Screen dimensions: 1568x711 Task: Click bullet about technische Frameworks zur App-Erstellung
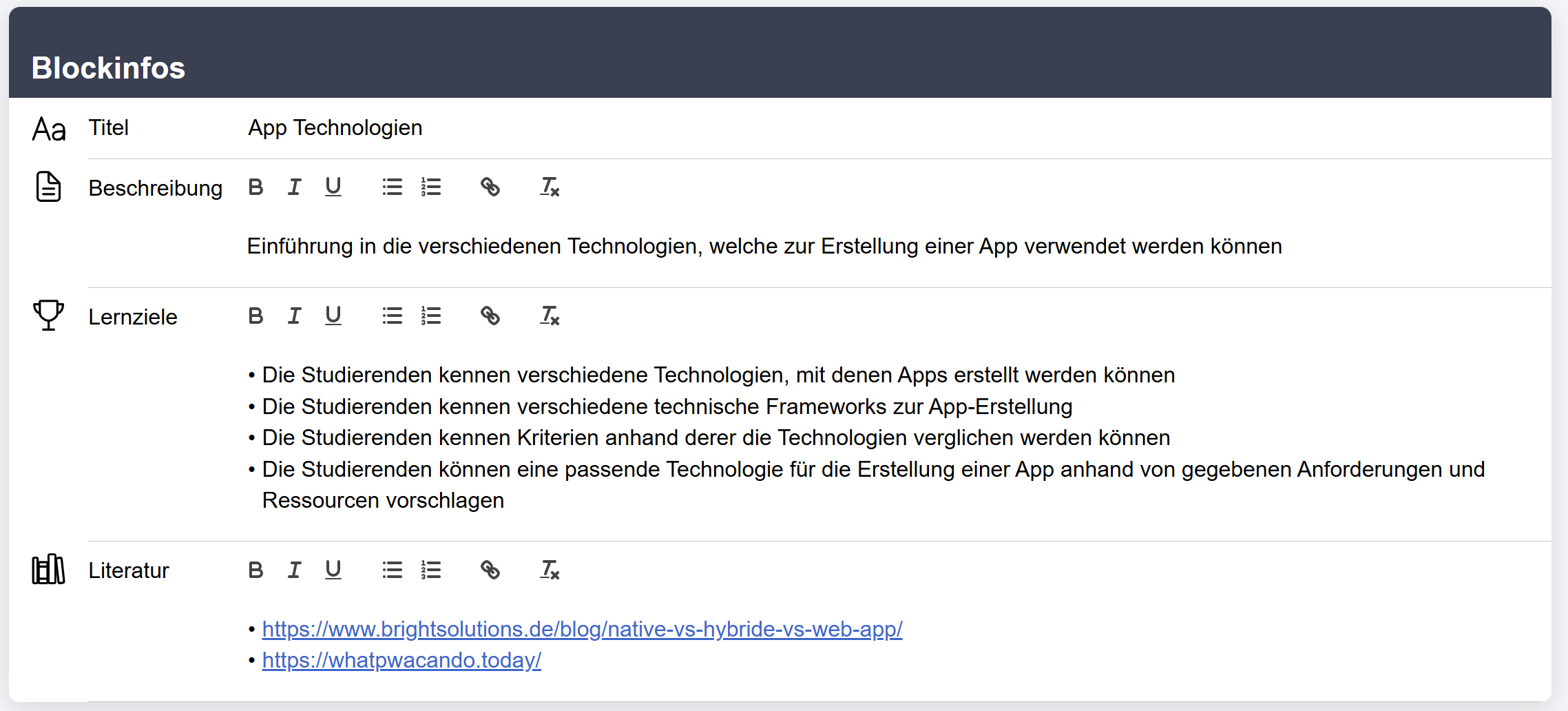click(667, 406)
